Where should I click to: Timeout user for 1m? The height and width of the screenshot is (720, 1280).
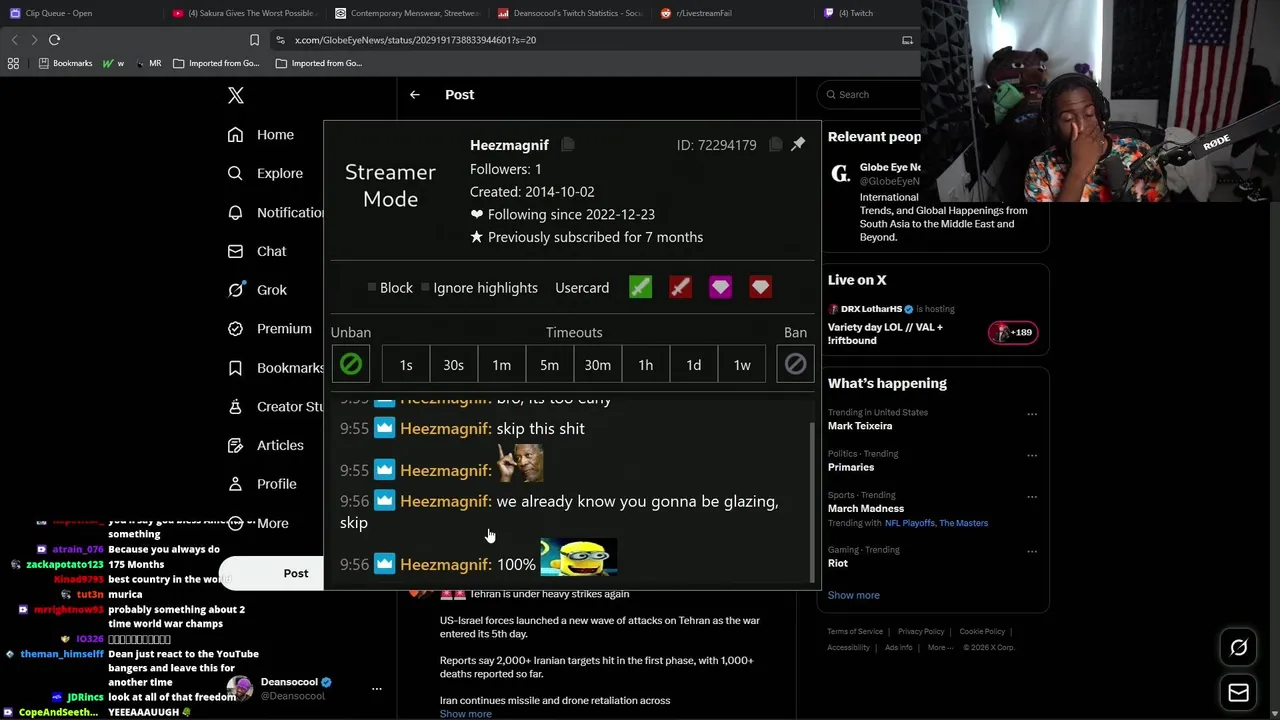pyautogui.click(x=502, y=365)
